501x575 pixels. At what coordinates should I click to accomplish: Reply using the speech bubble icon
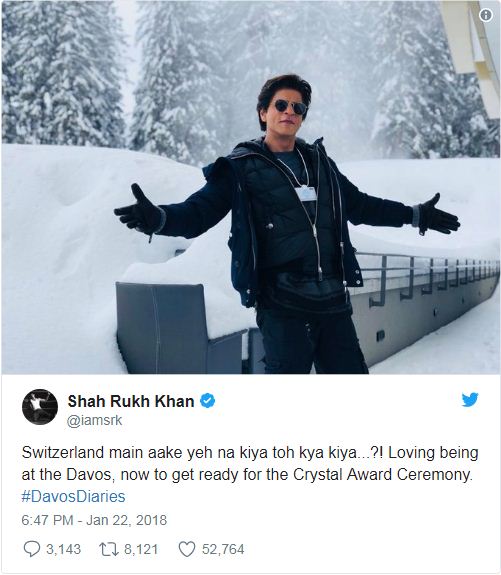pyautogui.click(x=32, y=549)
